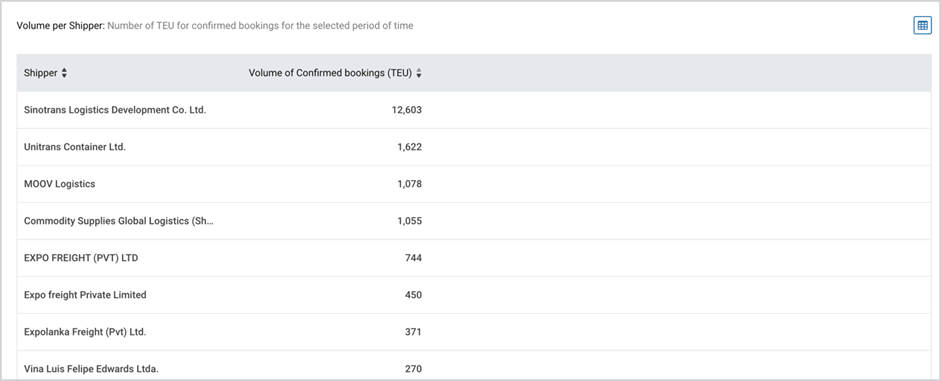Sort by Volume of Confirmed bookings arrows

419,73
